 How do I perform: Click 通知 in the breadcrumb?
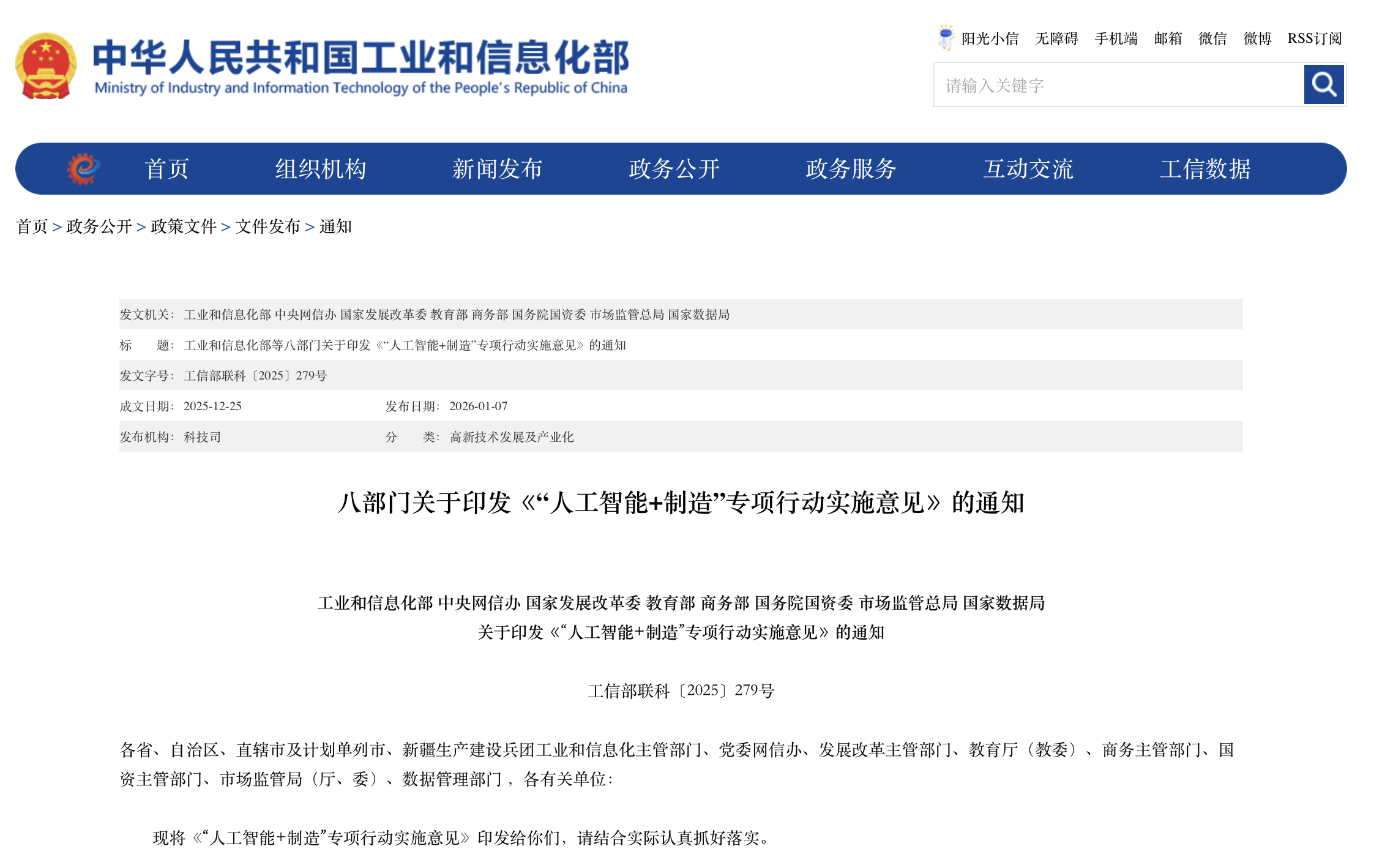tap(335, 226)
